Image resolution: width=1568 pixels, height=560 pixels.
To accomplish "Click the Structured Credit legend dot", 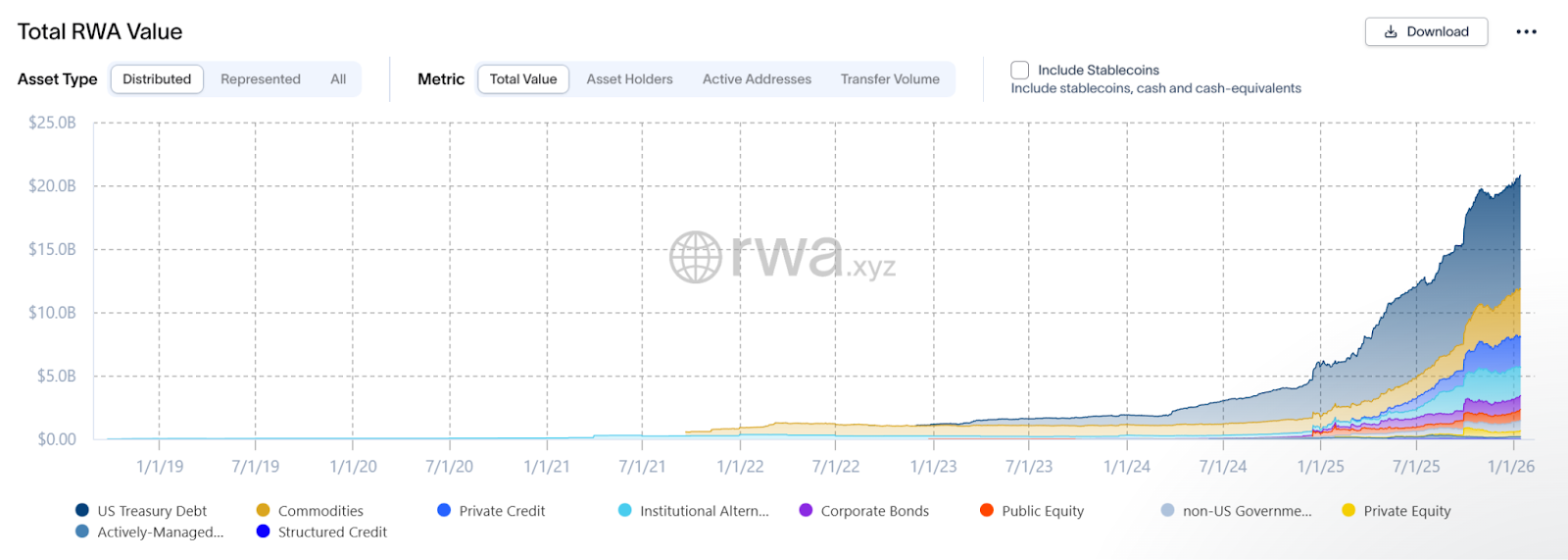I will (x=263, y=532).
